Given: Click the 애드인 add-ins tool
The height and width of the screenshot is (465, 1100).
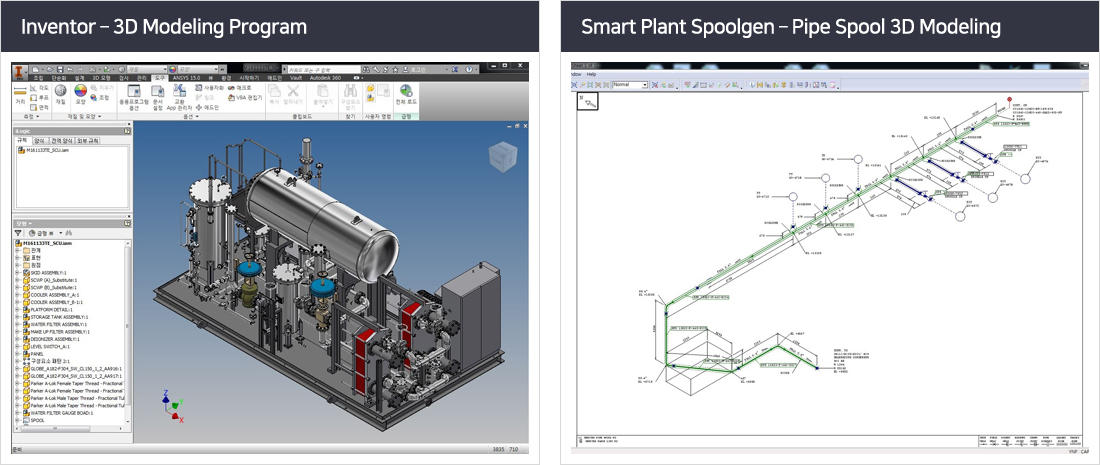Looking at the screenshot, I should pos(208,107).
